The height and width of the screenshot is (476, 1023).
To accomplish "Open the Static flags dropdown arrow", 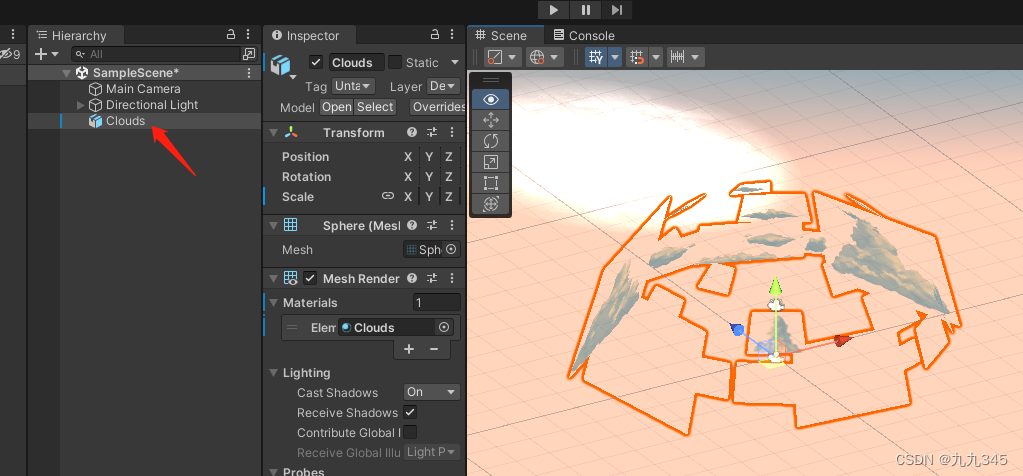I will click(x=455, y=63).
